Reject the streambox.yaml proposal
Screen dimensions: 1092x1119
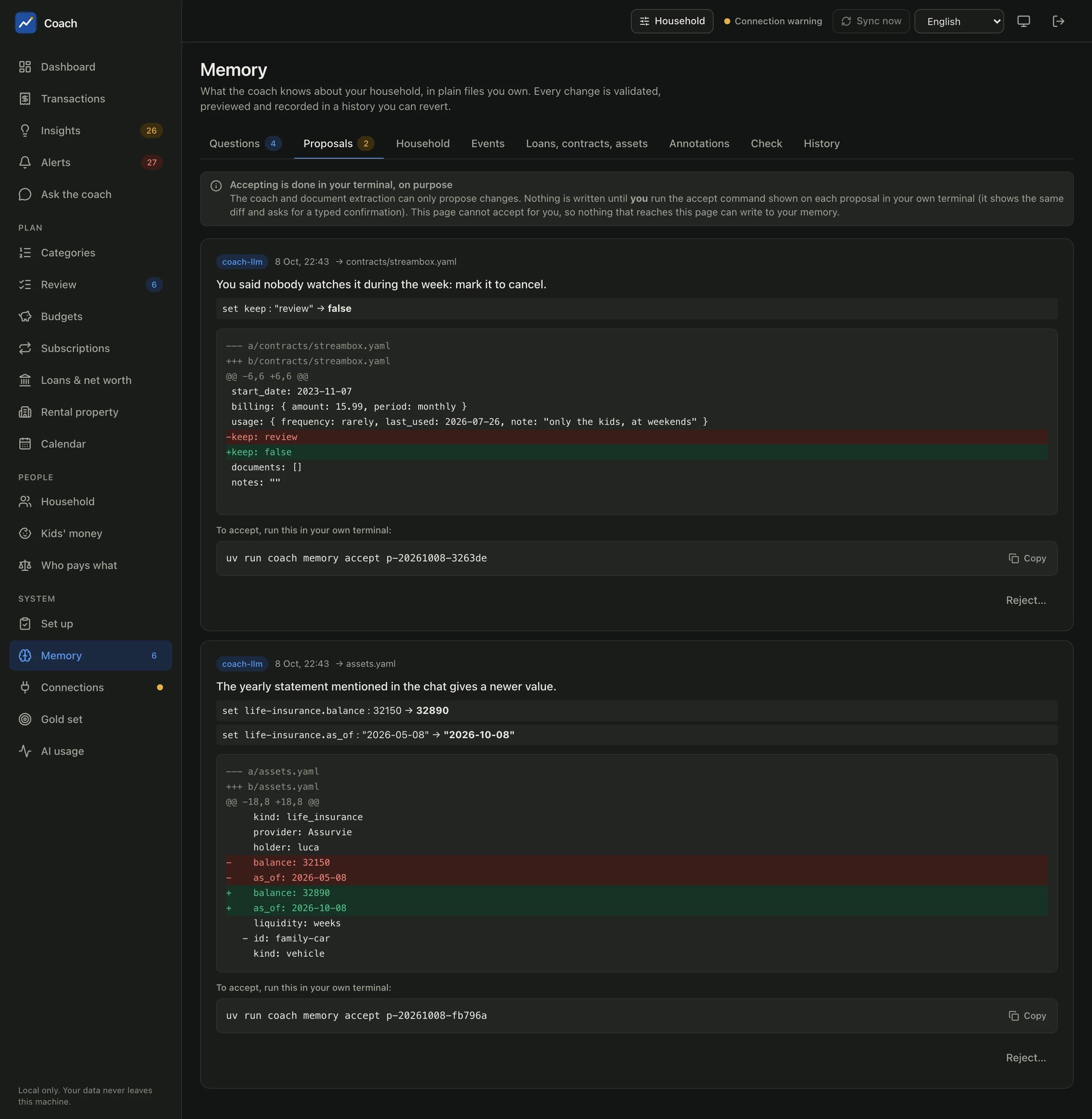(x=1026, y=600)
